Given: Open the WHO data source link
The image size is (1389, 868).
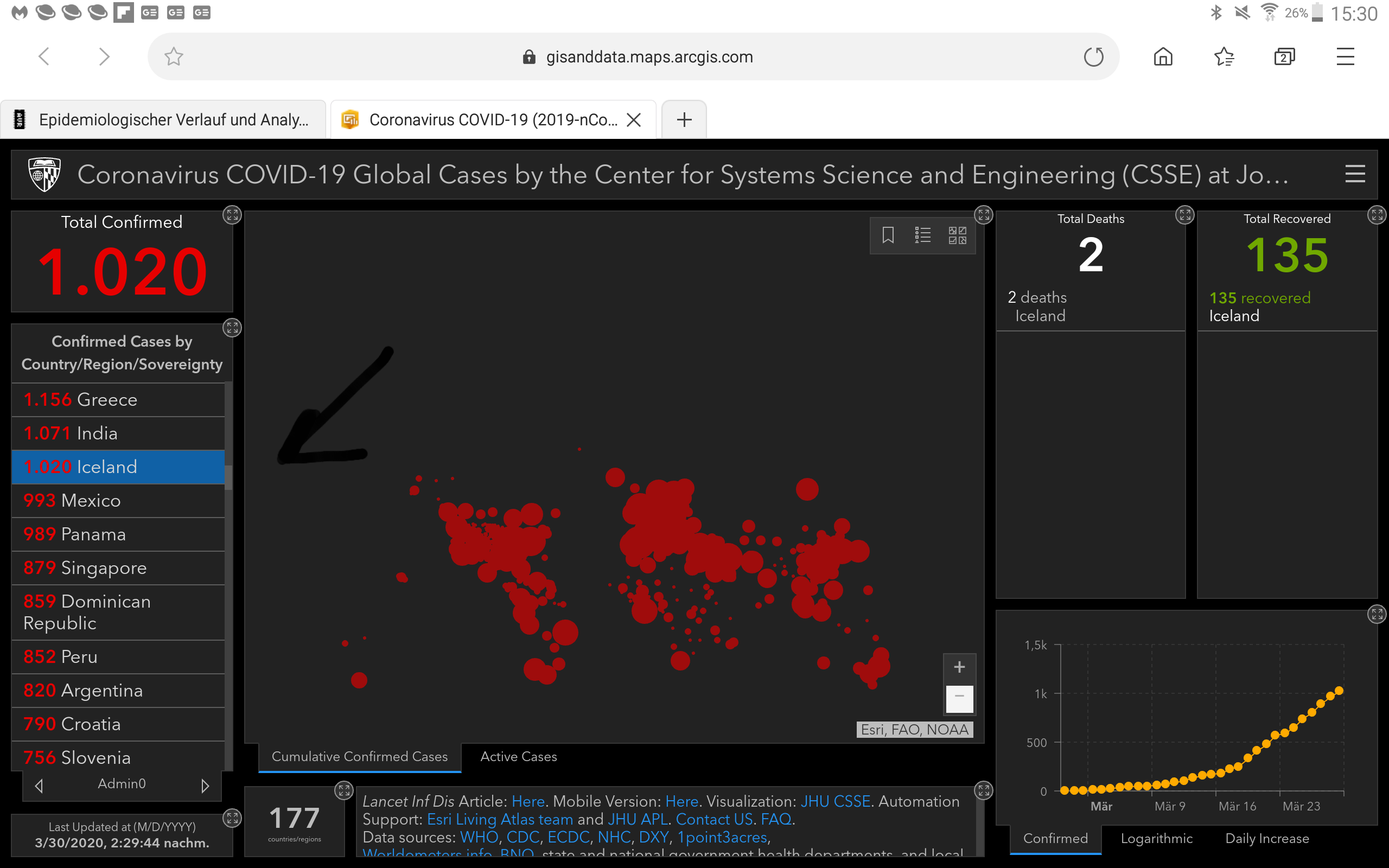Looking at the screenshot, I should pos(479,838).
